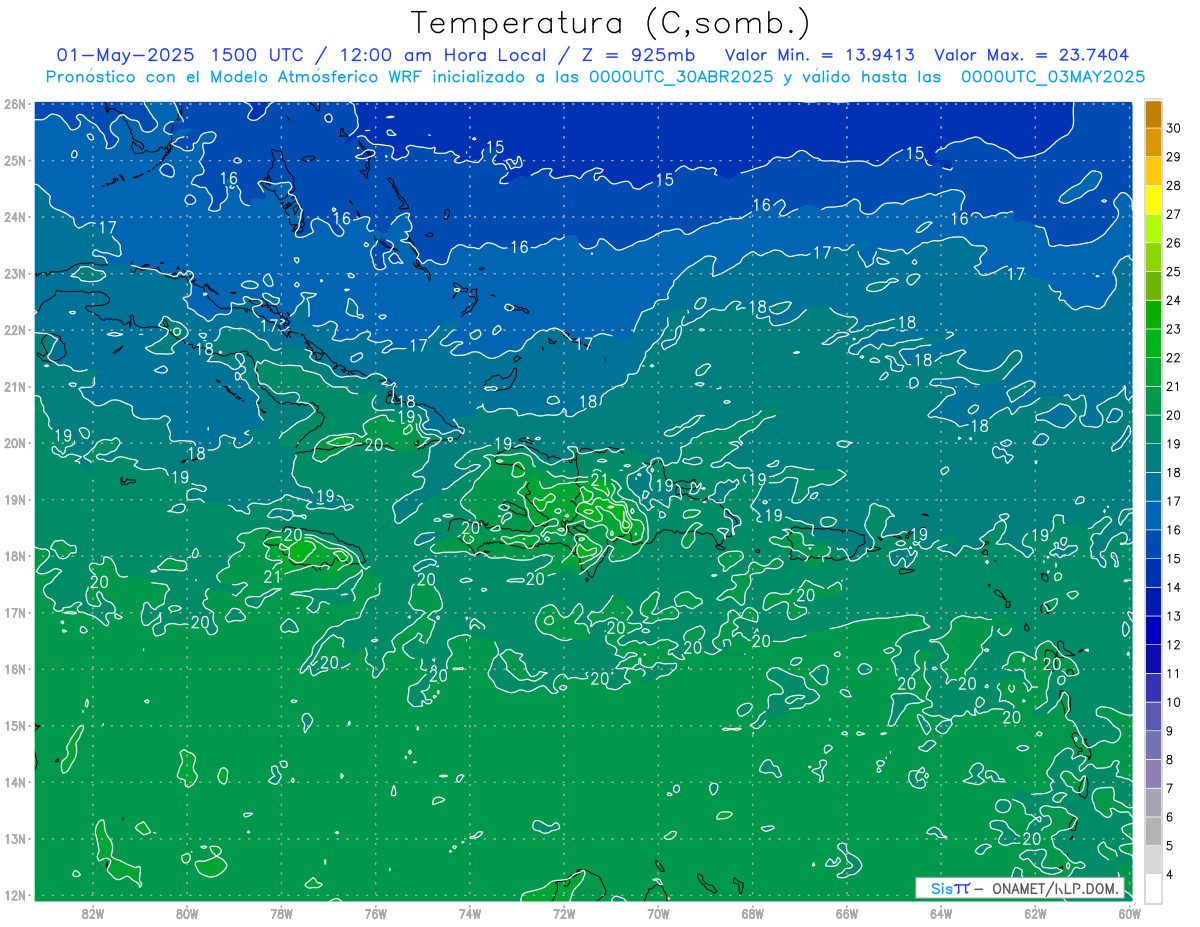Click the 78W longitude label
Screen dimensions: 1200x927
point(281,913)
